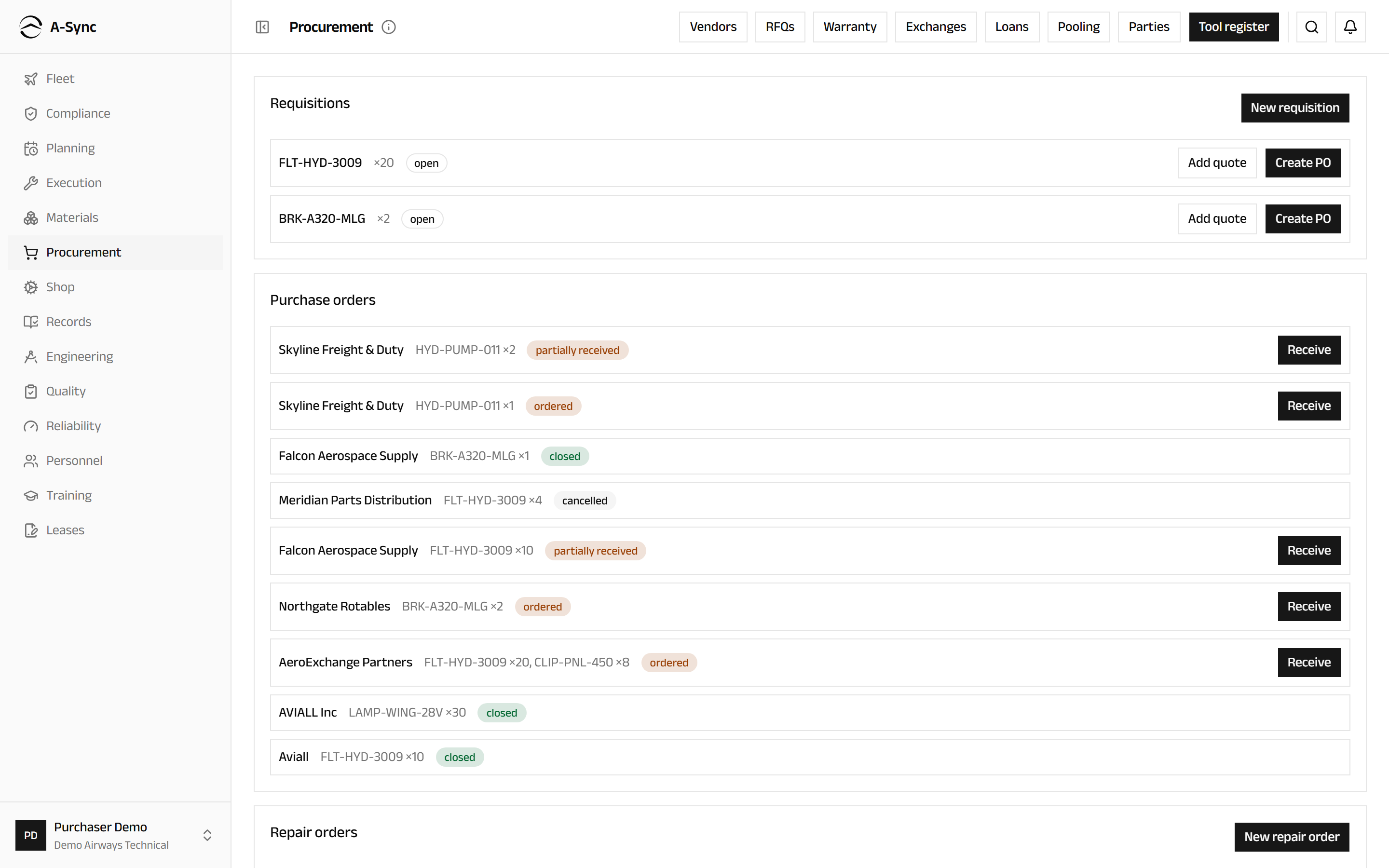This screenshot has width=1389, height=868.
Task: Click the Reliability gauge icon
Action: 31,426
